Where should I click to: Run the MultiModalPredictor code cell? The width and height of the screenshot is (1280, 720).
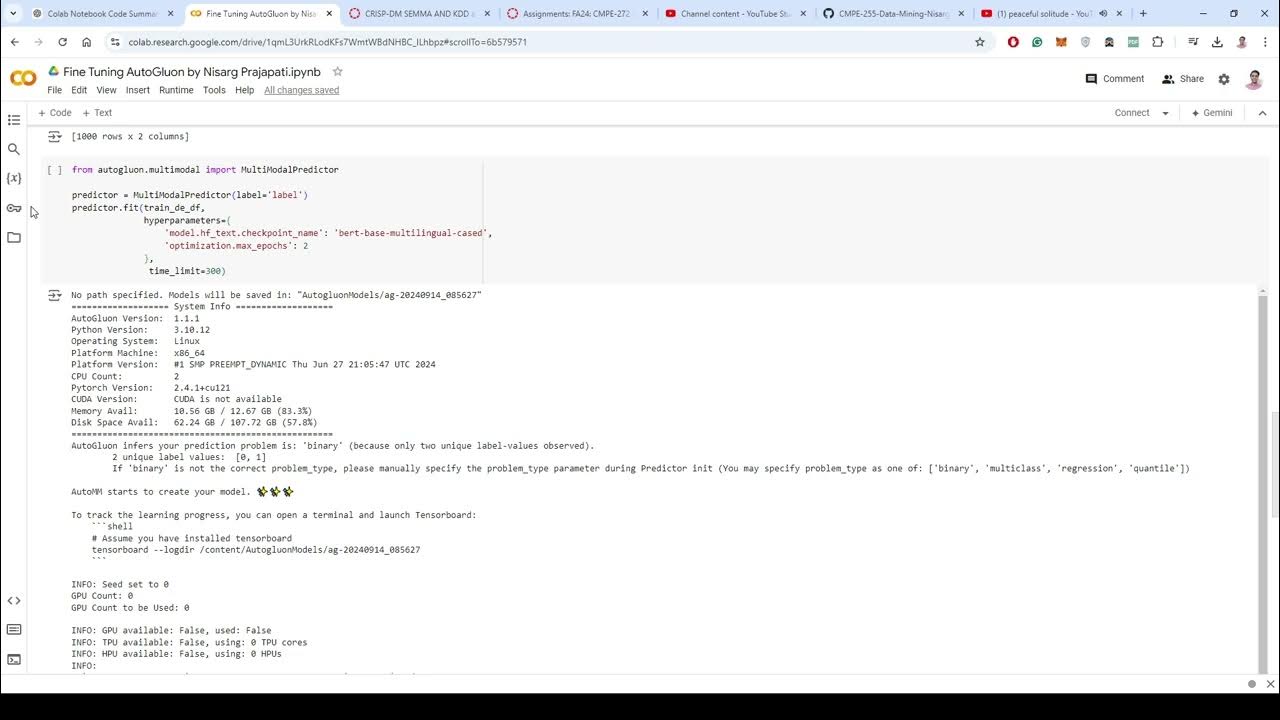[x=55, y=170]
